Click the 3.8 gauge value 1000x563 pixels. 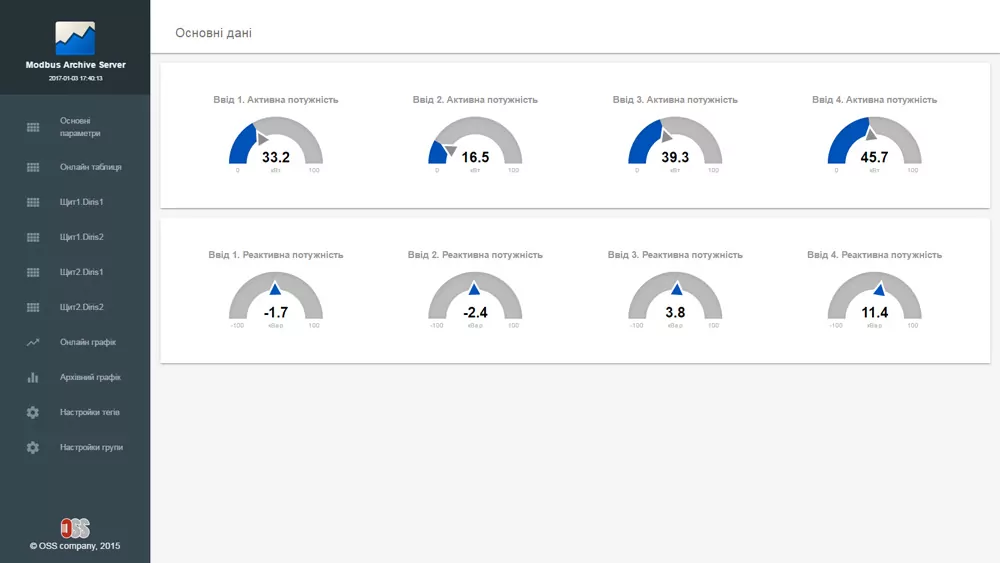click(x=675, y=312)
